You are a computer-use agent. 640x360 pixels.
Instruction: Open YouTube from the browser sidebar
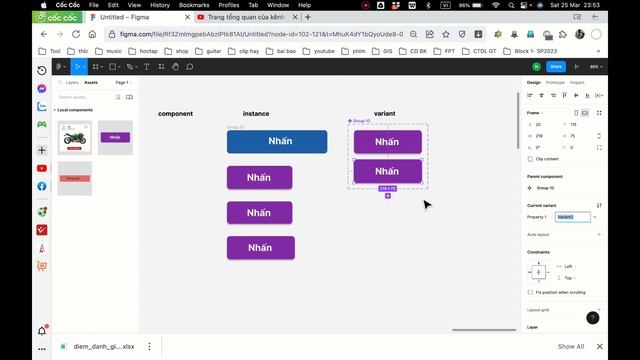coord(42,168)
